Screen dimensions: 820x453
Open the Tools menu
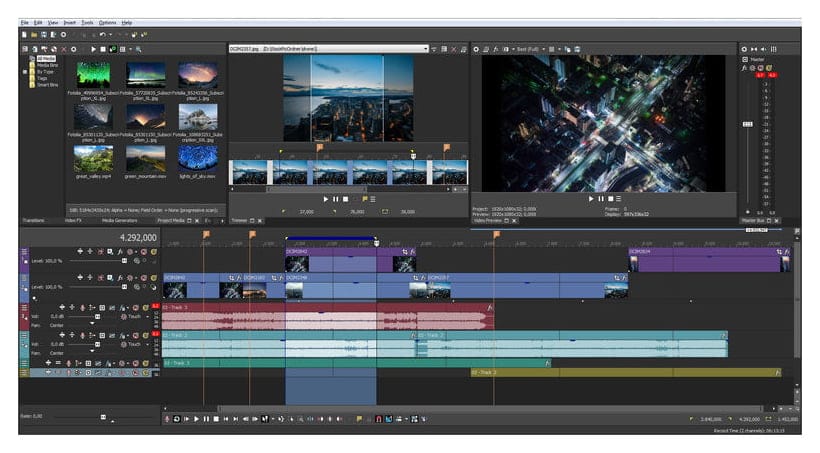click(x=87, y=22)
